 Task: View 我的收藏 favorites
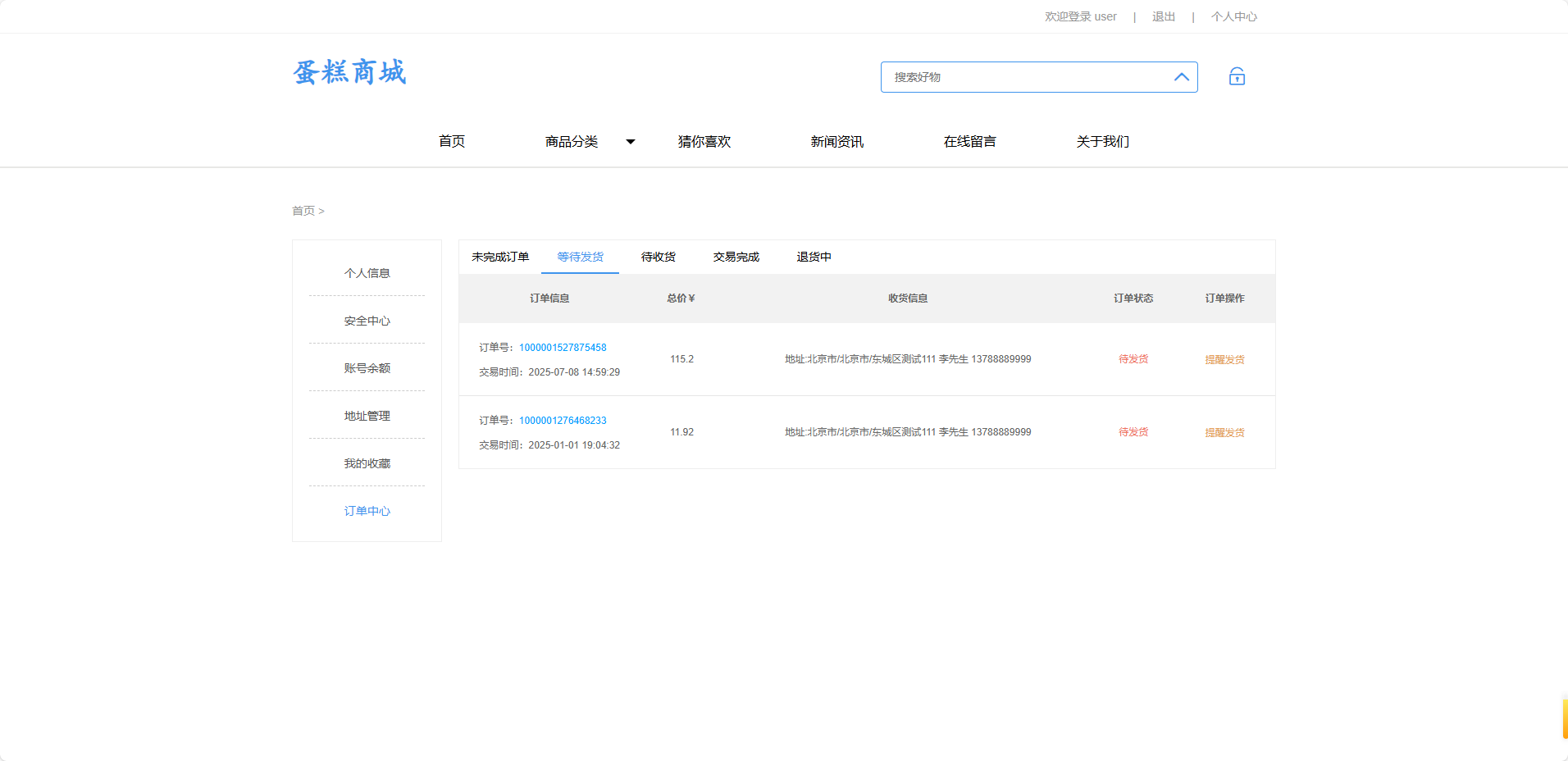point(367,463)
